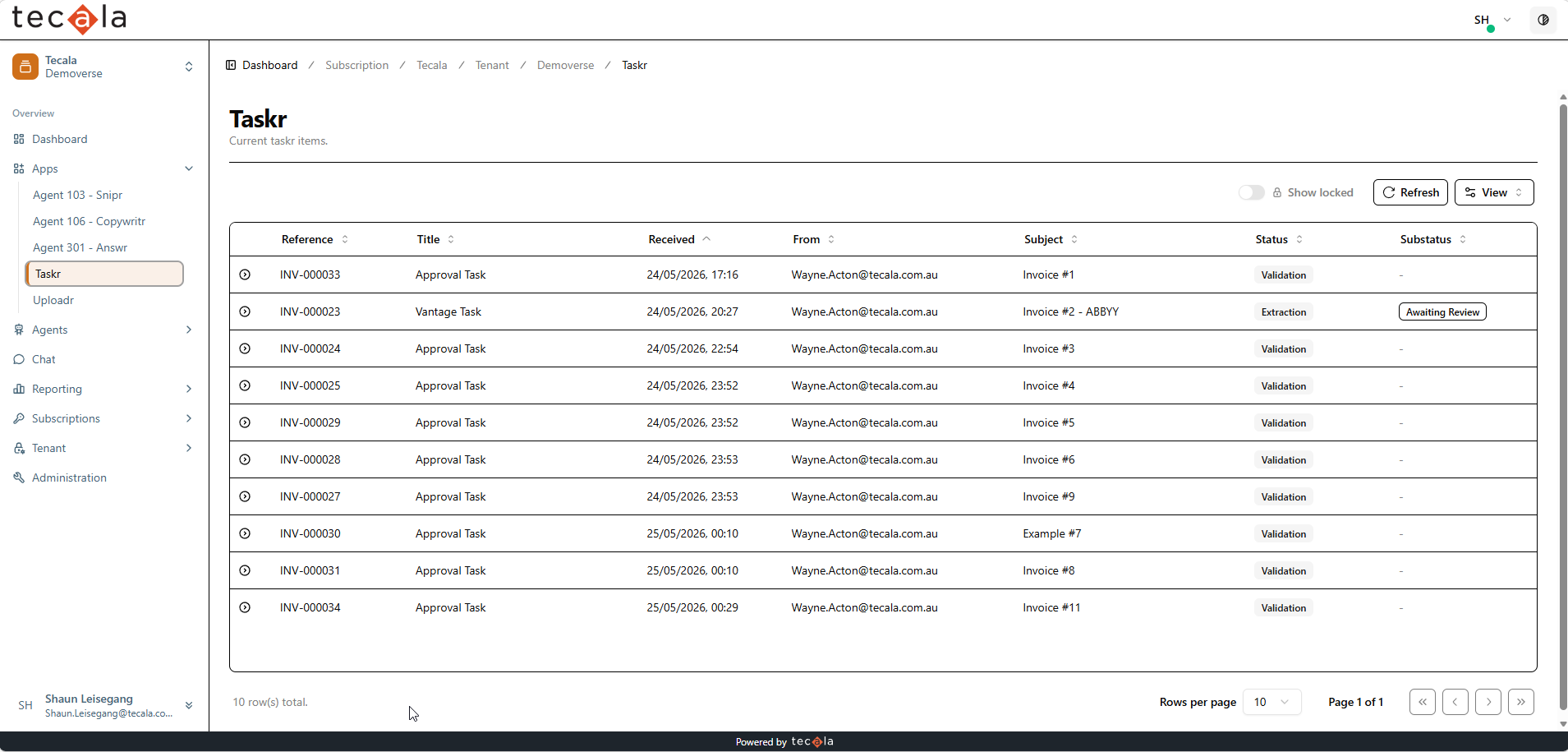1568x752 pixels.
Task: Open the tenant switcher chevrons
Action: point(189,67)
